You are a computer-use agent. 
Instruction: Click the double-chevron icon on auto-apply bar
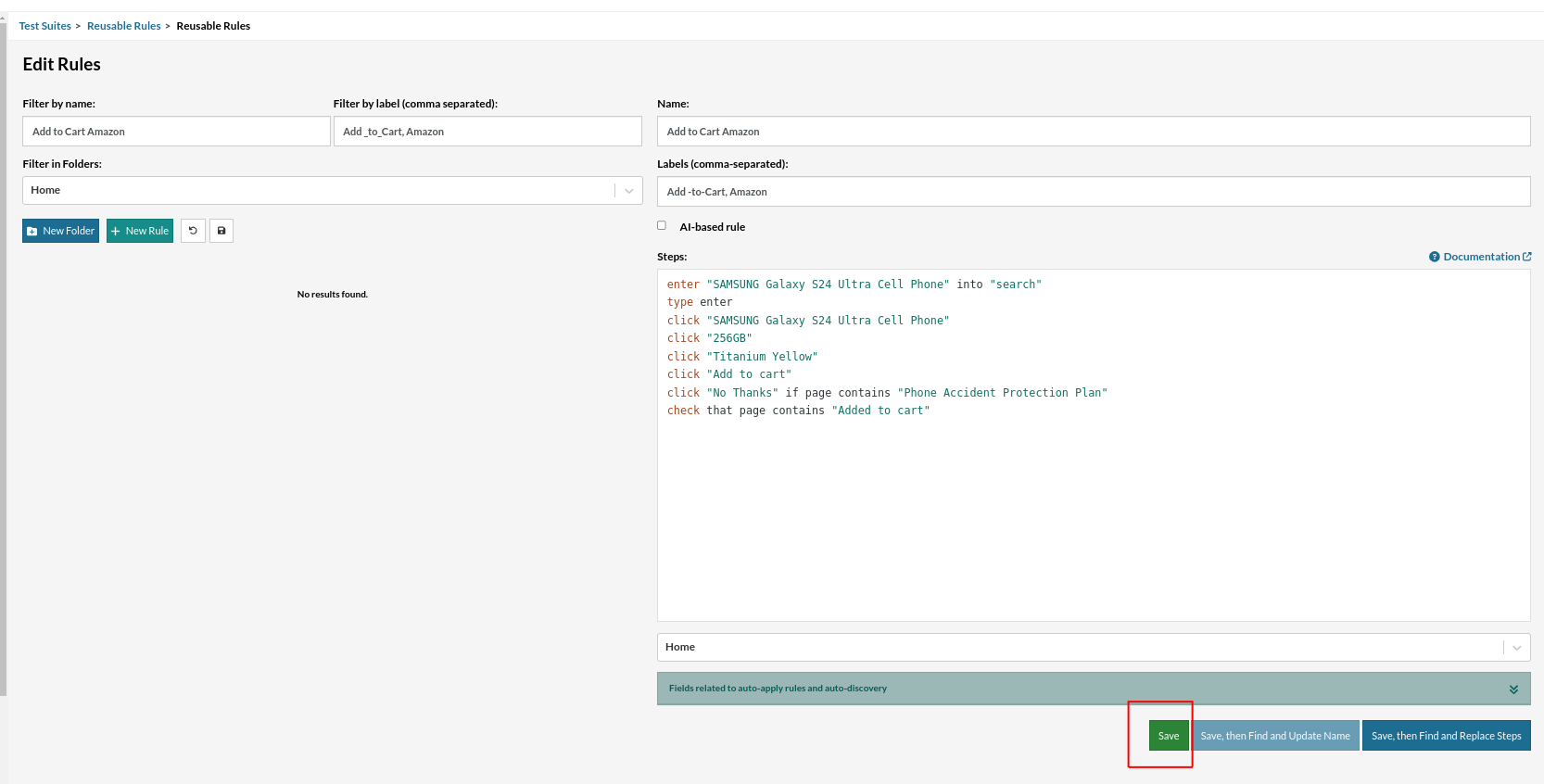coord(1512,689)
